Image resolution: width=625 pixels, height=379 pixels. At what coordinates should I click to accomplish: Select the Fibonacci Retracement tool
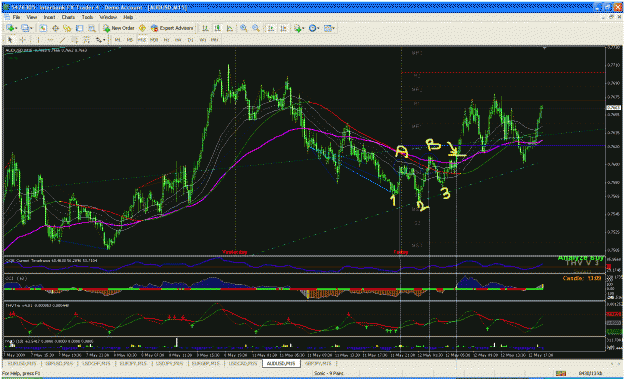(x=86, y=40)
